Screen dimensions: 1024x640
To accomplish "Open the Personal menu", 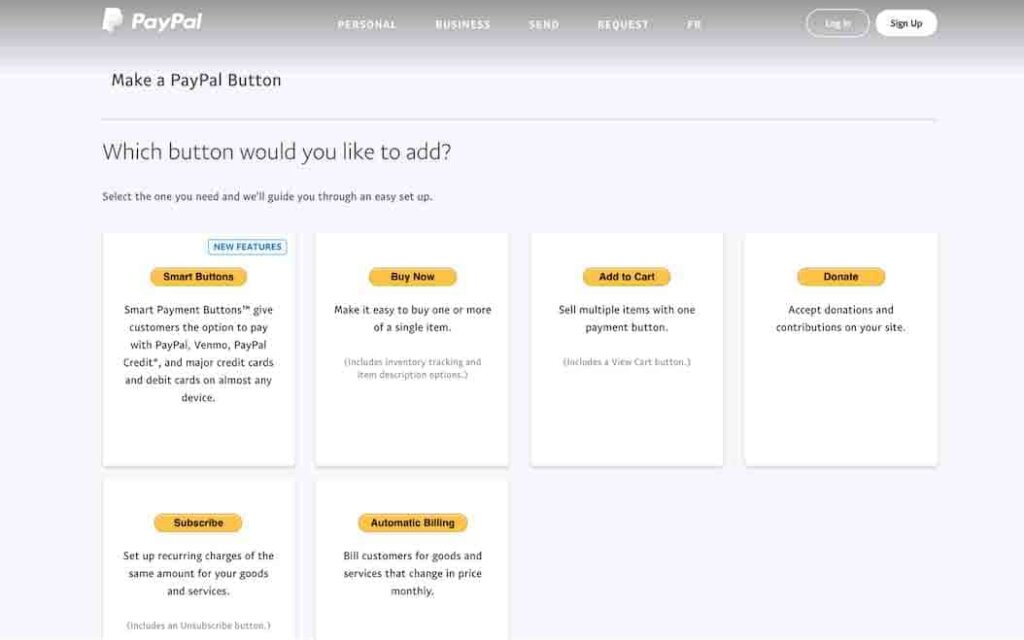I will 366,25.
